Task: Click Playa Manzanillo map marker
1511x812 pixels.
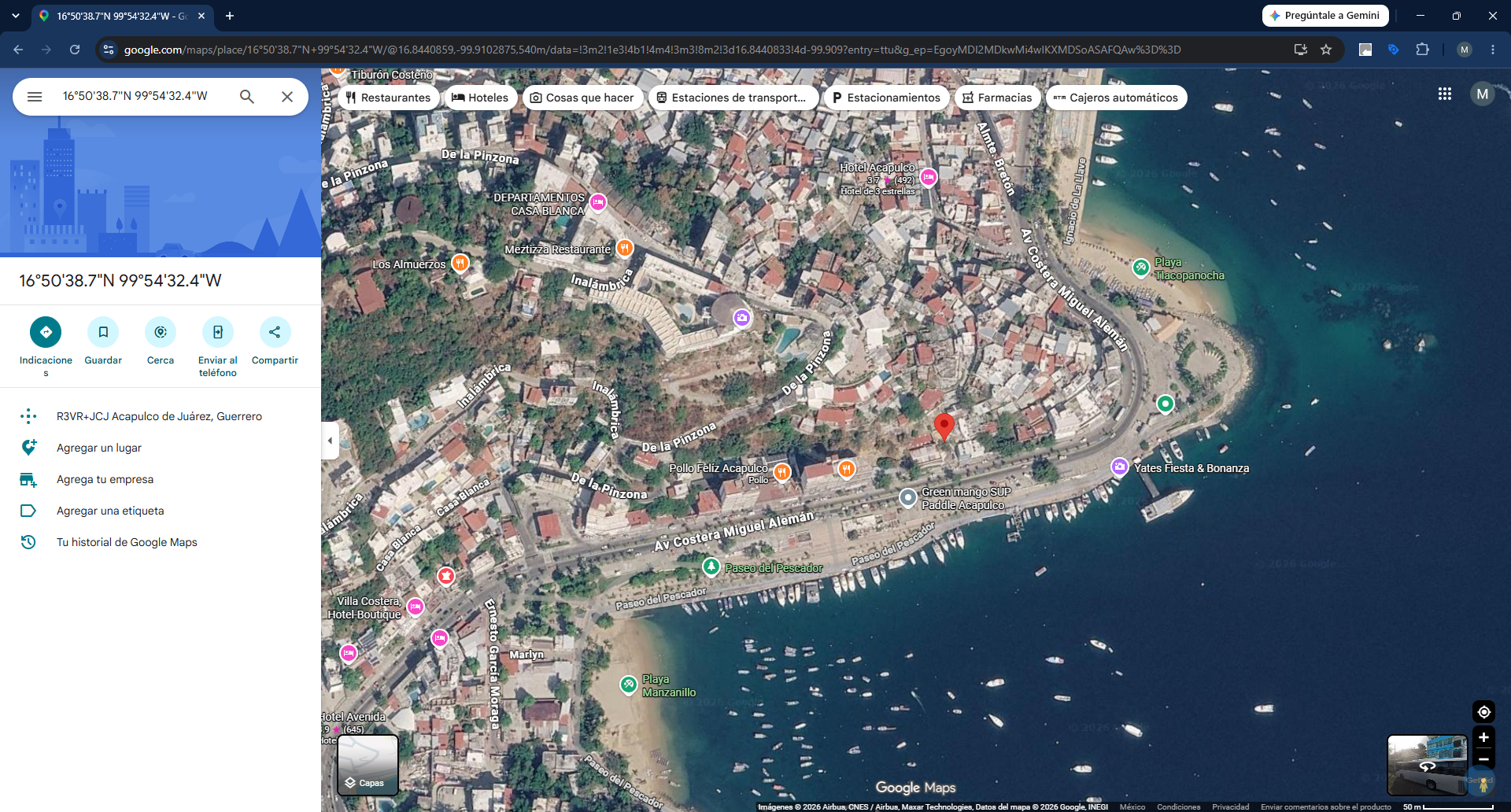Action: [629, 685]
